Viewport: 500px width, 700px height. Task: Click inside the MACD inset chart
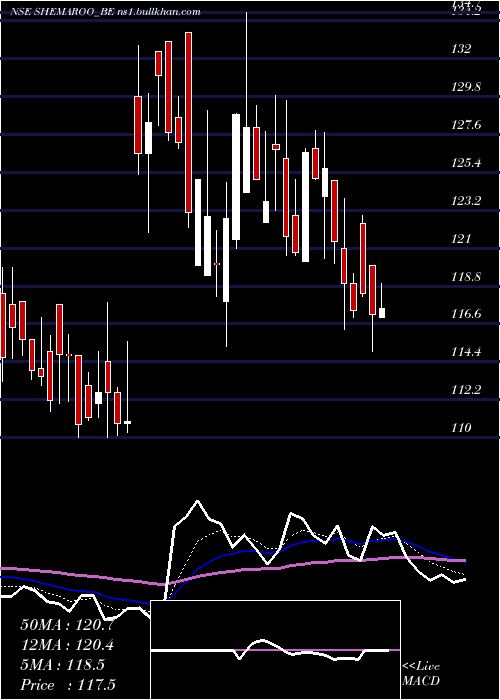[x=275, y=650]
